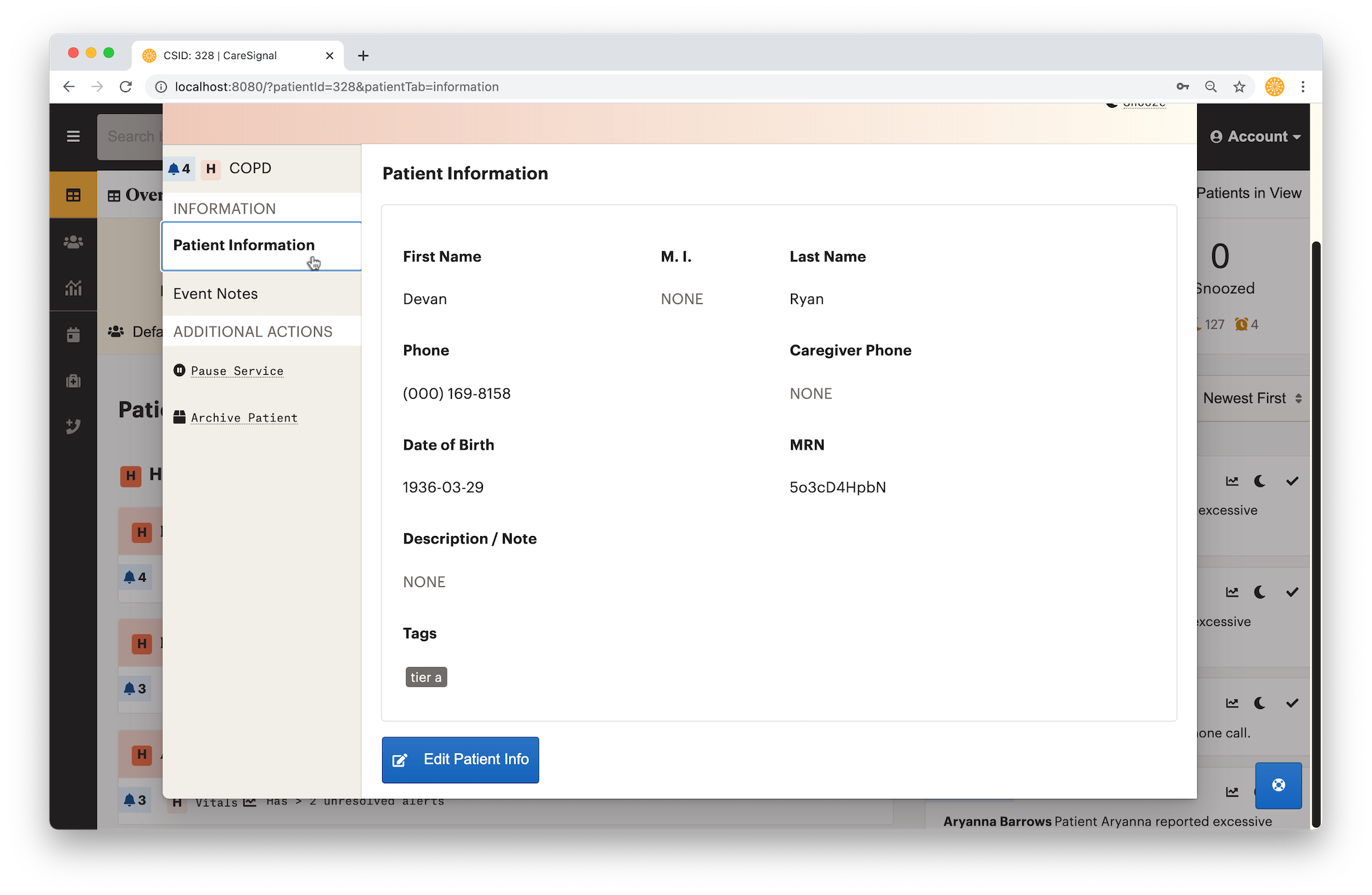
Task: Reload the page
Action: 126,86
